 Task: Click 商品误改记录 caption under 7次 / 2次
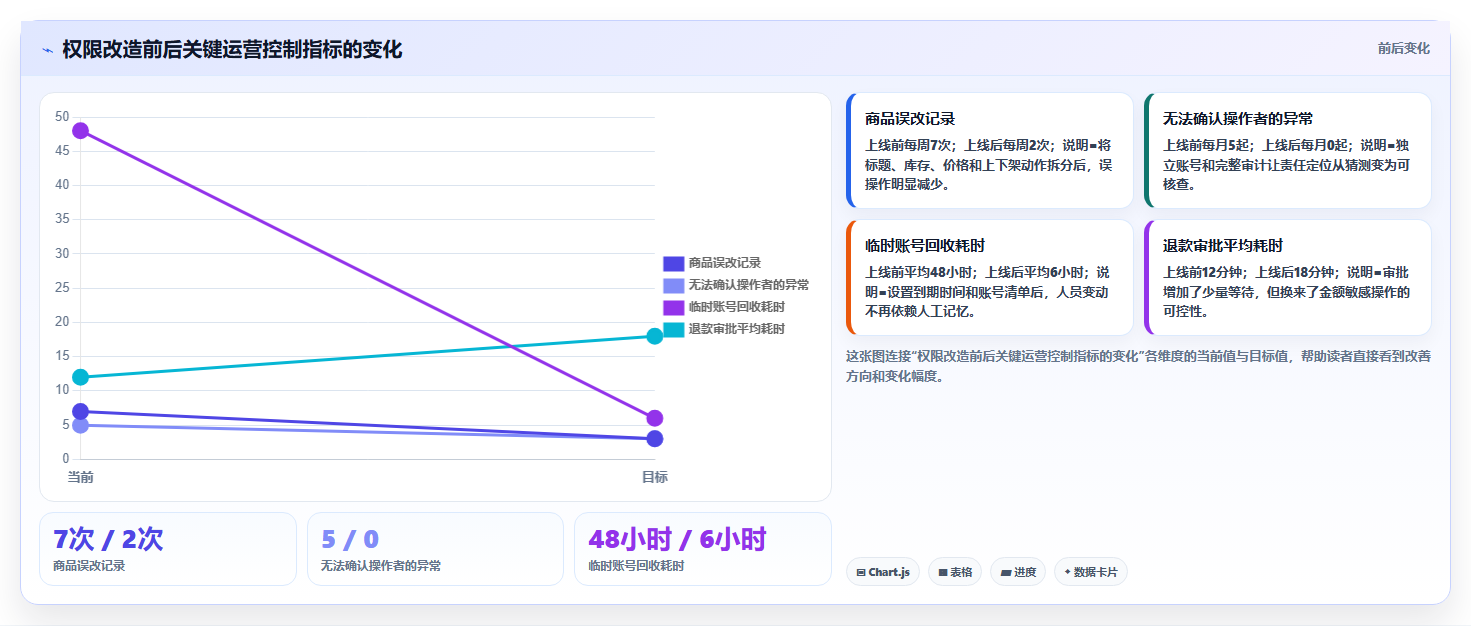tap(89, 566)
